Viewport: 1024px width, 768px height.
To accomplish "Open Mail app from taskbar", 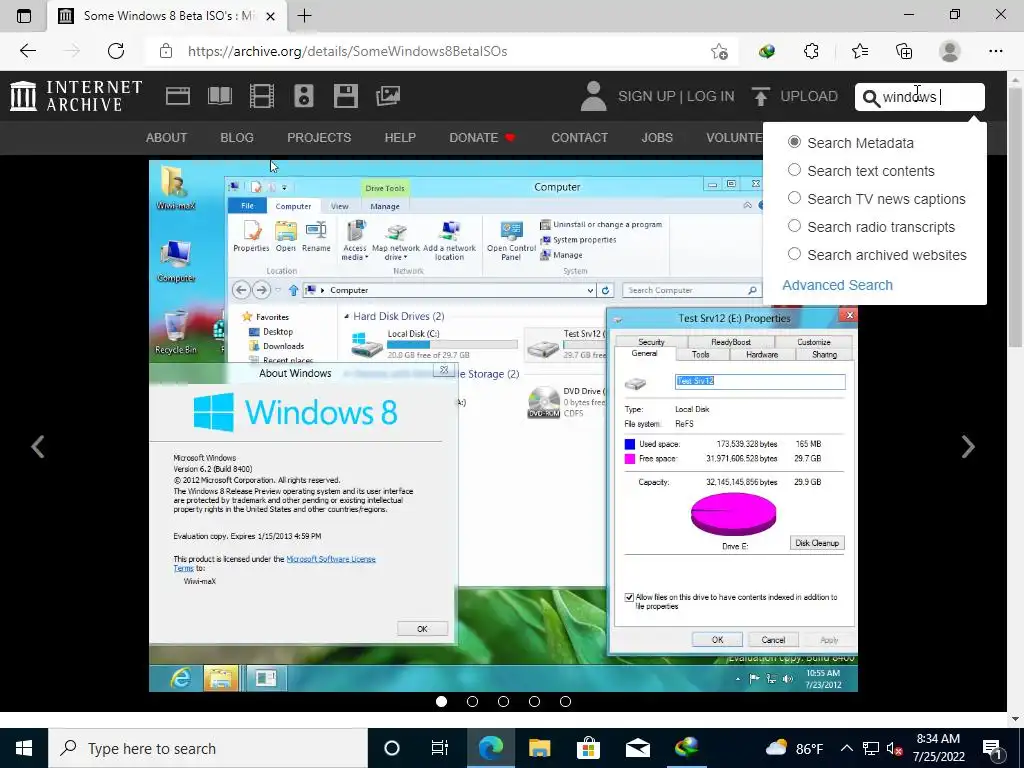I will (x=637, y=748).
